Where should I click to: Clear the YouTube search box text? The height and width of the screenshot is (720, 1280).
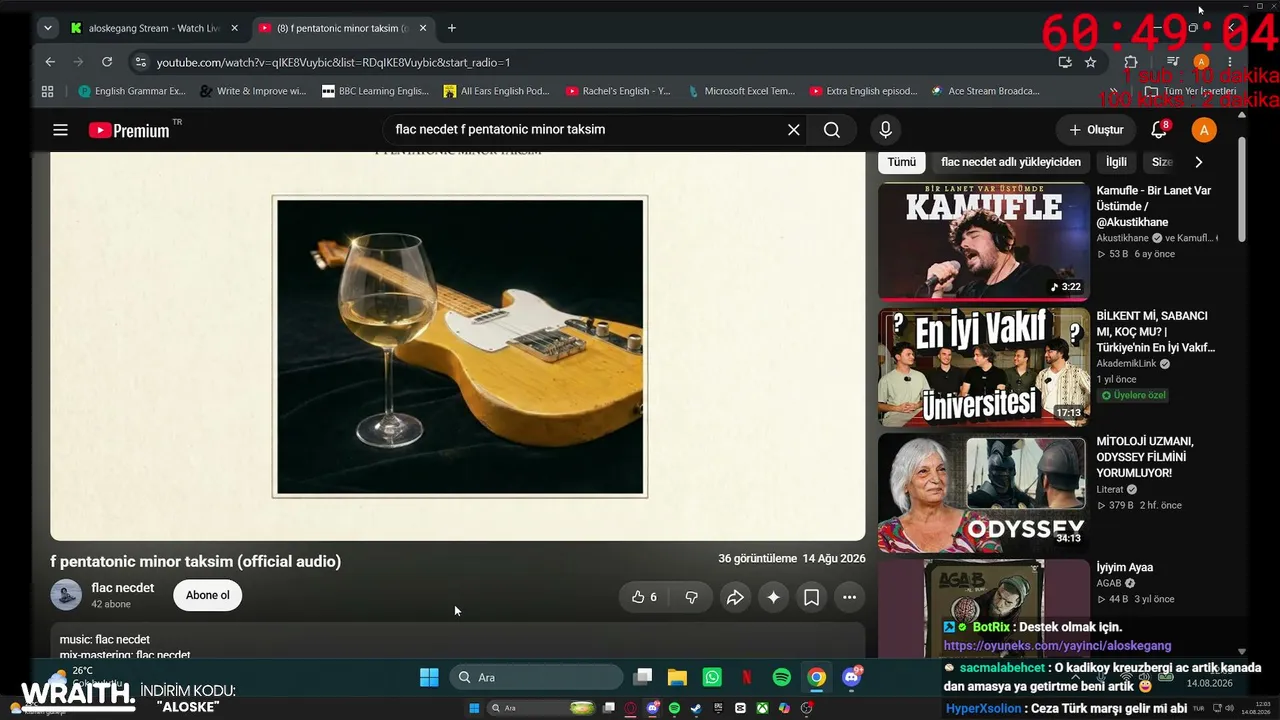[793, 130]
